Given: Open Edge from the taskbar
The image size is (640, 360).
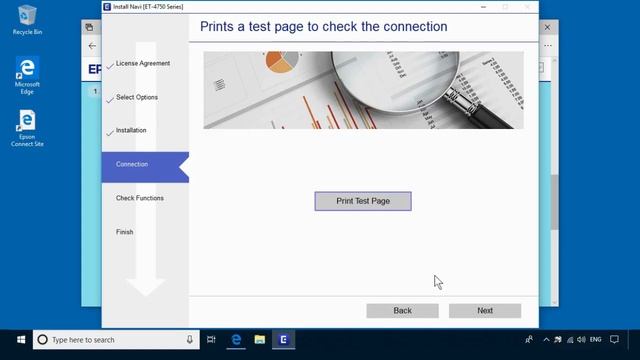Looking at the screenshot, I should [x=236, y=340].
